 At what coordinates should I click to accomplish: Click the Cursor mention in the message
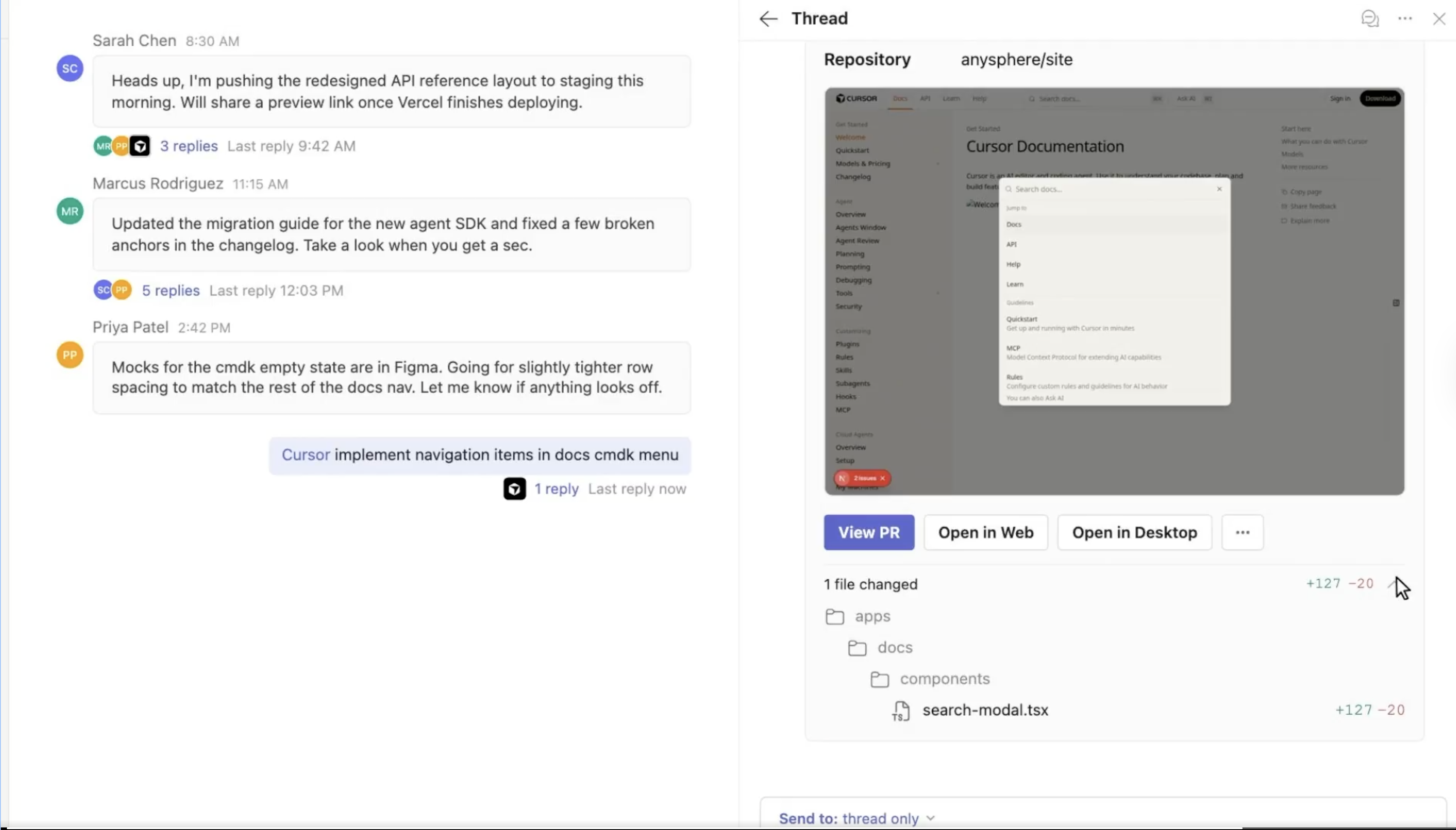point(305,454)
